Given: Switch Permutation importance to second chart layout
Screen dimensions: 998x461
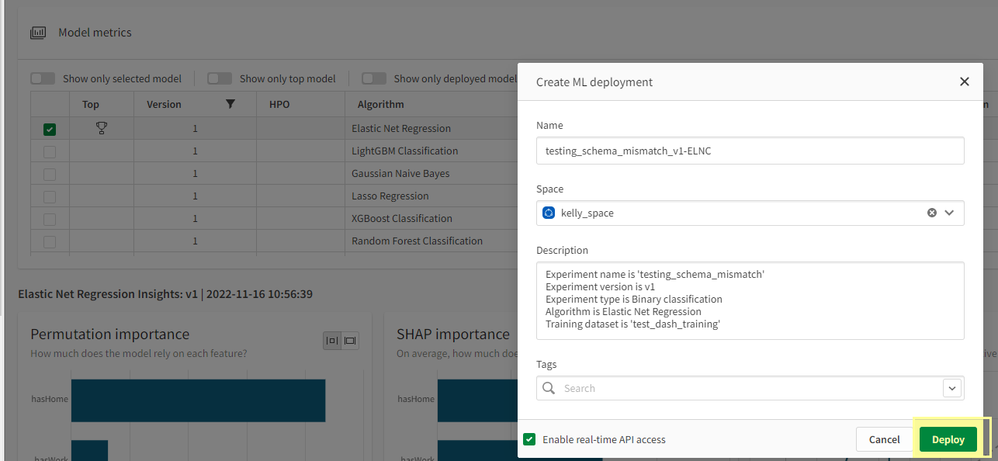Looking at the screenshot, I should tap(350, 341).
